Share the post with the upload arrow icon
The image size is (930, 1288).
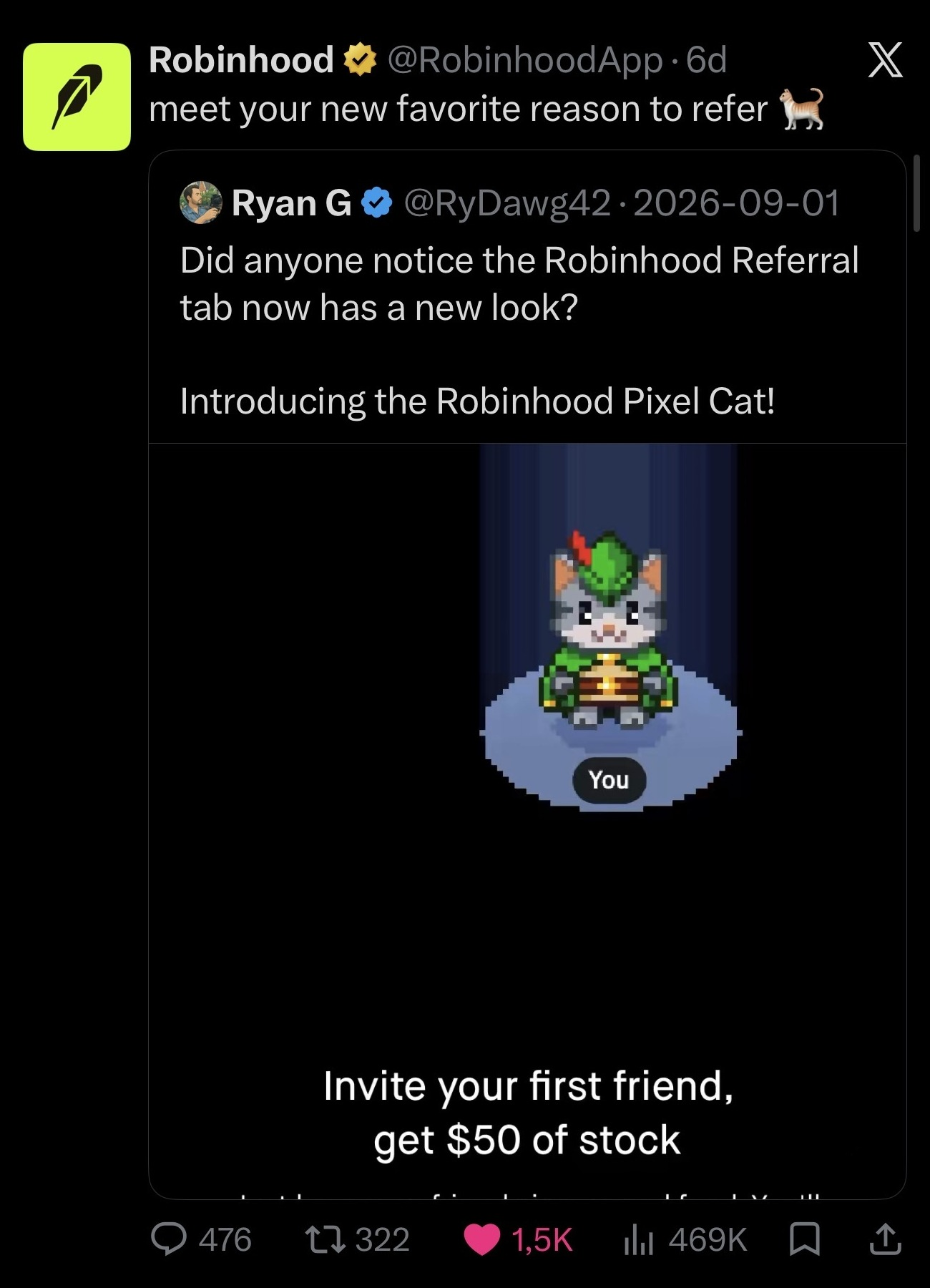point(885,1239)
